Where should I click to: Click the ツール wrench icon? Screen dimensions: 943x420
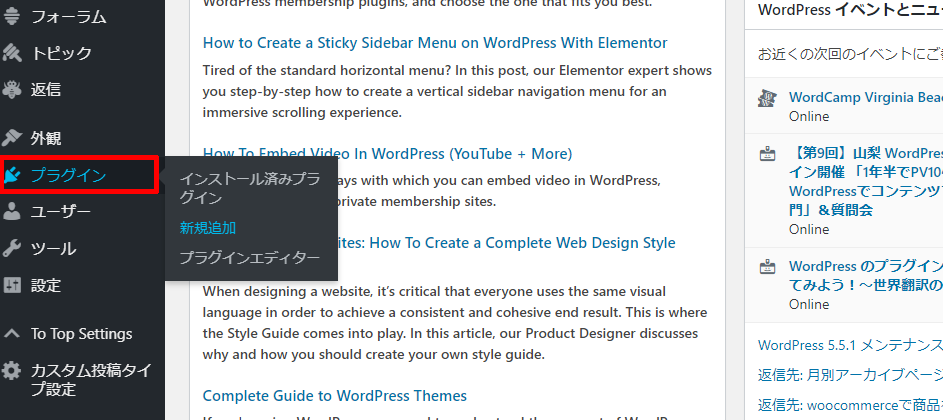click(x=12, y=248)
